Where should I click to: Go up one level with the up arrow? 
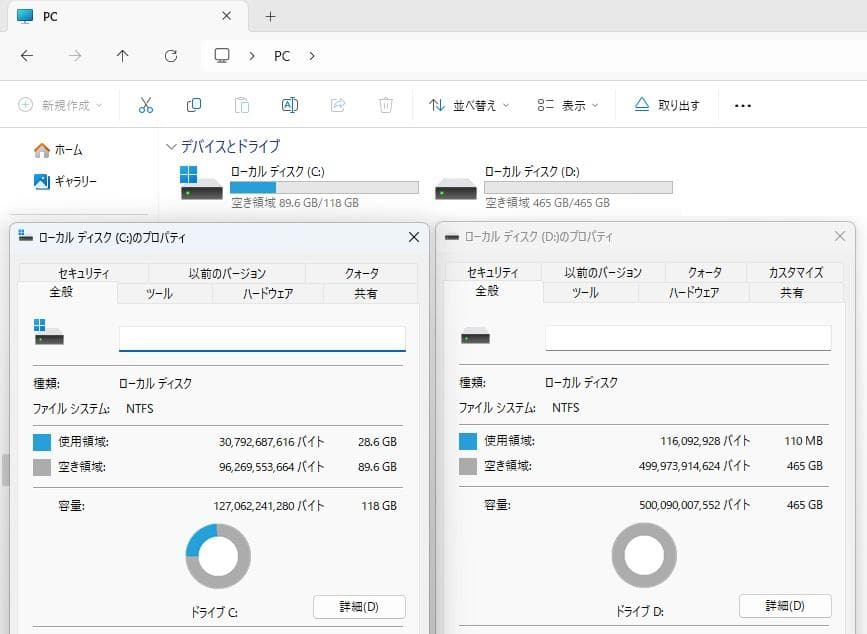pos(122,56)
